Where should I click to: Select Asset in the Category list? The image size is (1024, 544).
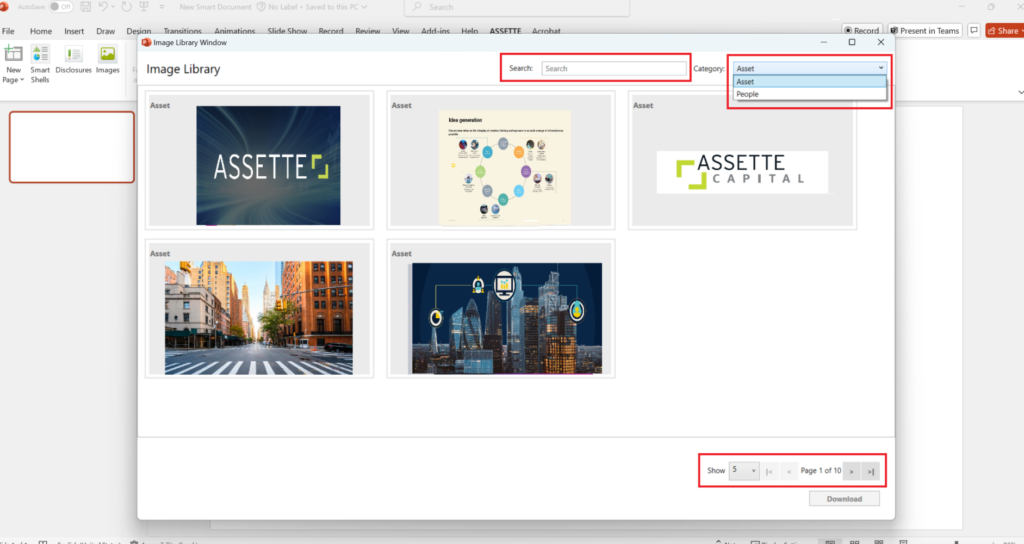[x=810, y=82]
